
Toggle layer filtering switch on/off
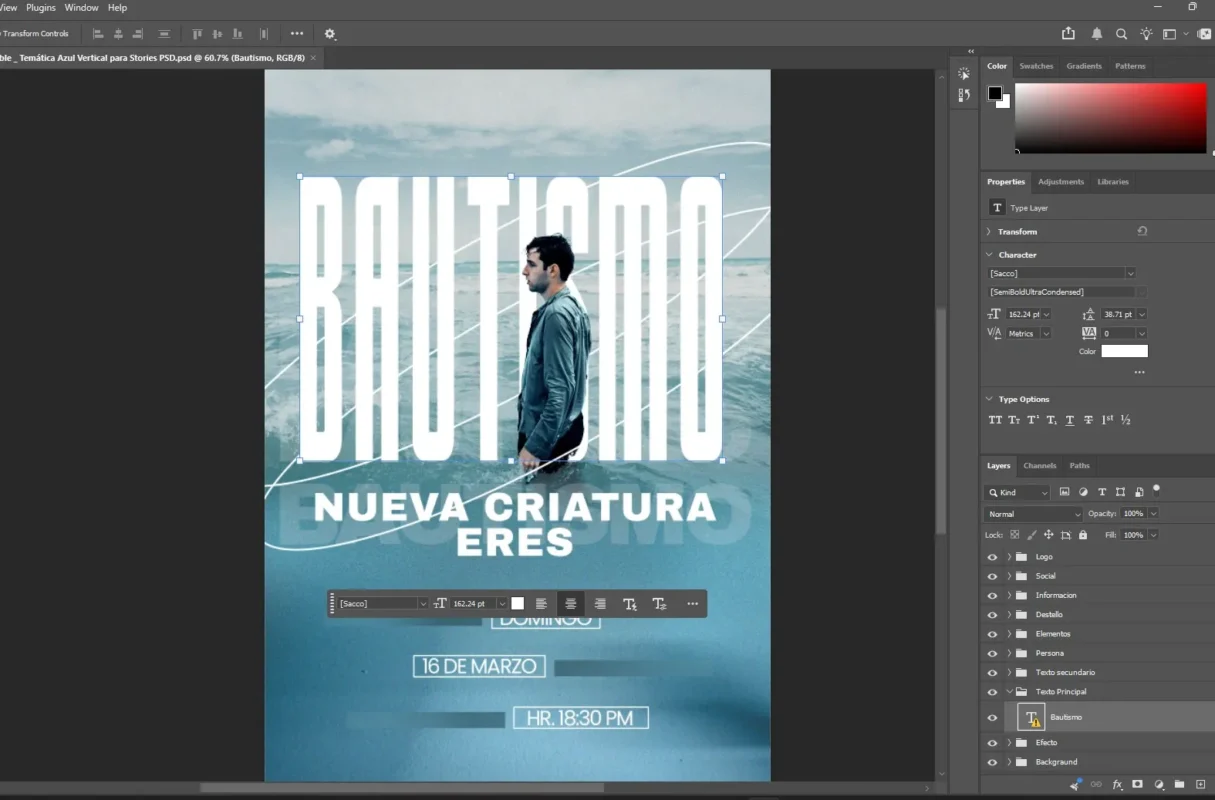(x=1157, y=489)
